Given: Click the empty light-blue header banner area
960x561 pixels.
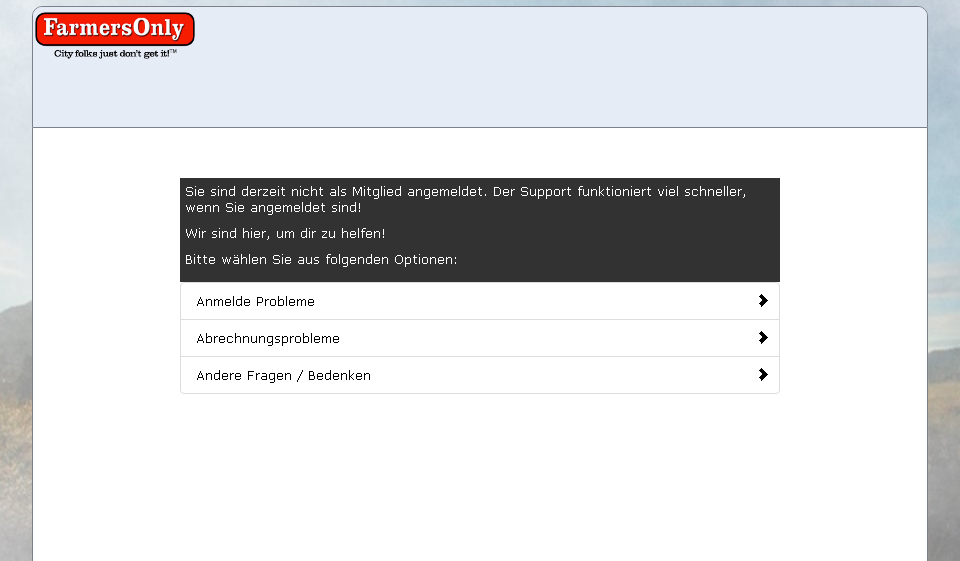Looking at the screenshot, I should (560, 70).
